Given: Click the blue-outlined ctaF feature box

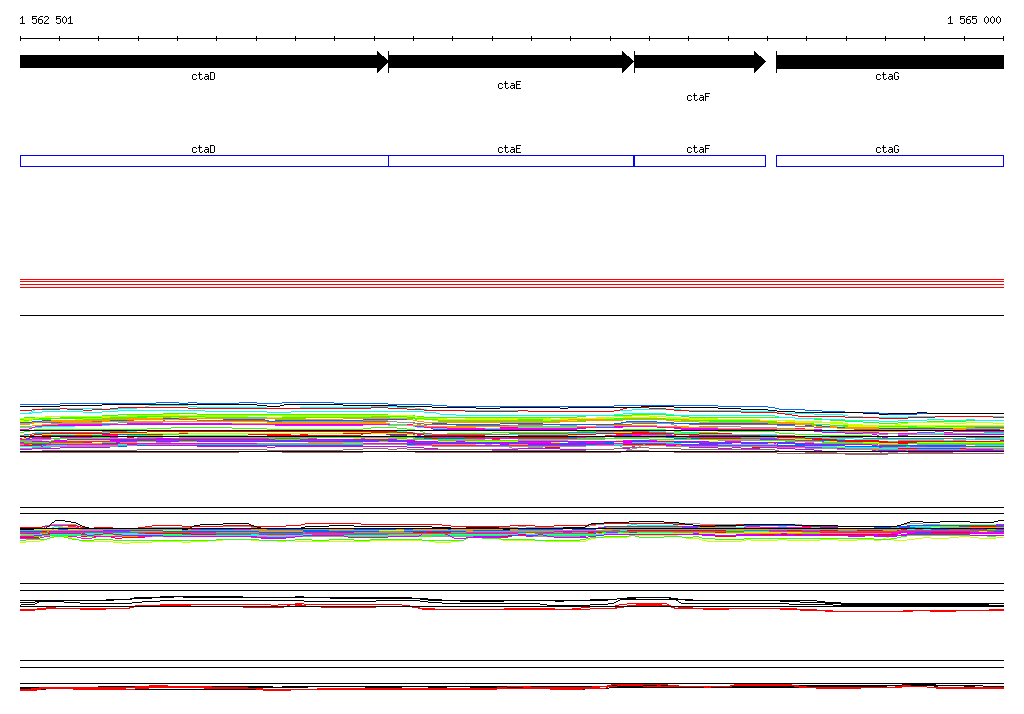Looking at the screenshot, I should tap(699, 161).
